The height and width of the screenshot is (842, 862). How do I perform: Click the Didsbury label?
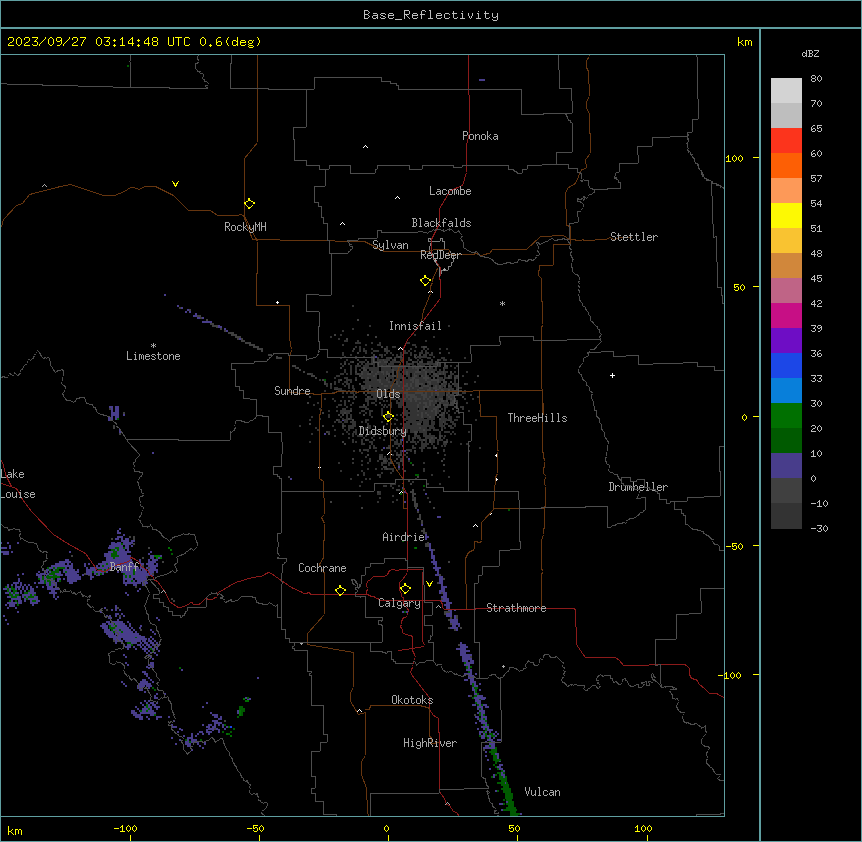tap(383, 431)
